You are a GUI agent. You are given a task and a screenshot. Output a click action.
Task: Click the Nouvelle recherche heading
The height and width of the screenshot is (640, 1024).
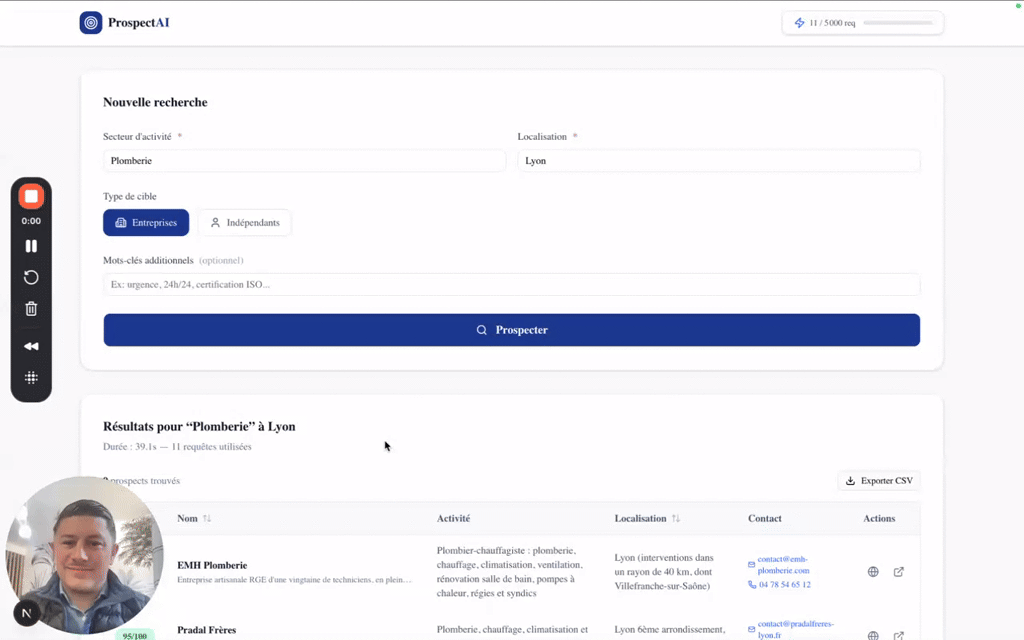click(x=155, y=102)
